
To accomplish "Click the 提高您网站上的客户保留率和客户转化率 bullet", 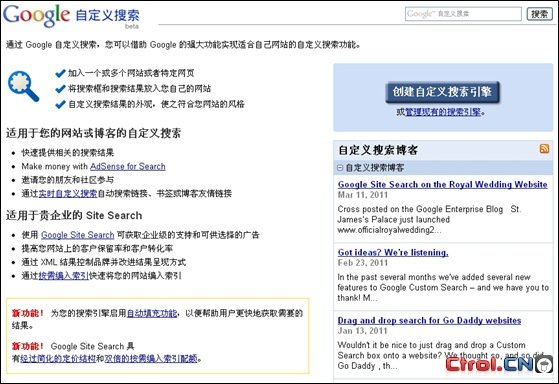I will click(97, 248).
